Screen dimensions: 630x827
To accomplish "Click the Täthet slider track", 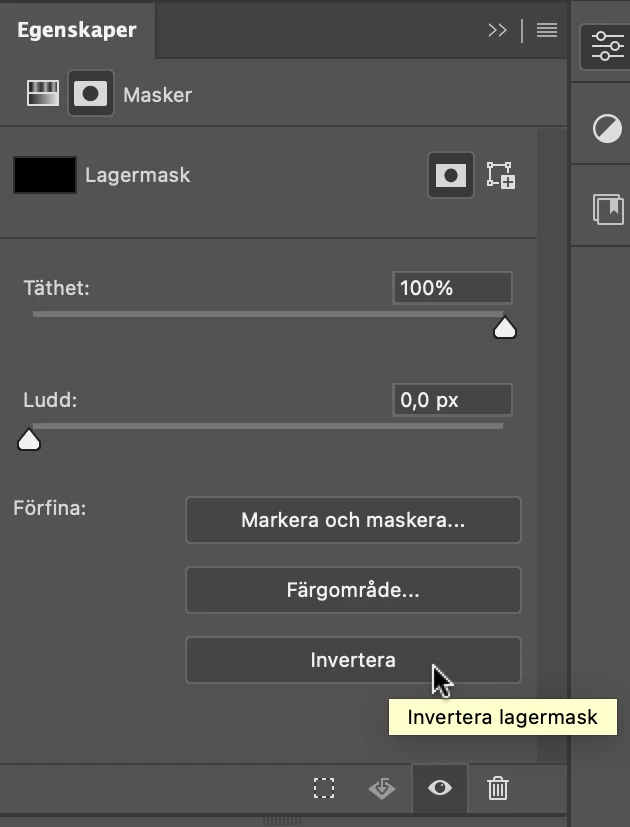I will 268,314.
